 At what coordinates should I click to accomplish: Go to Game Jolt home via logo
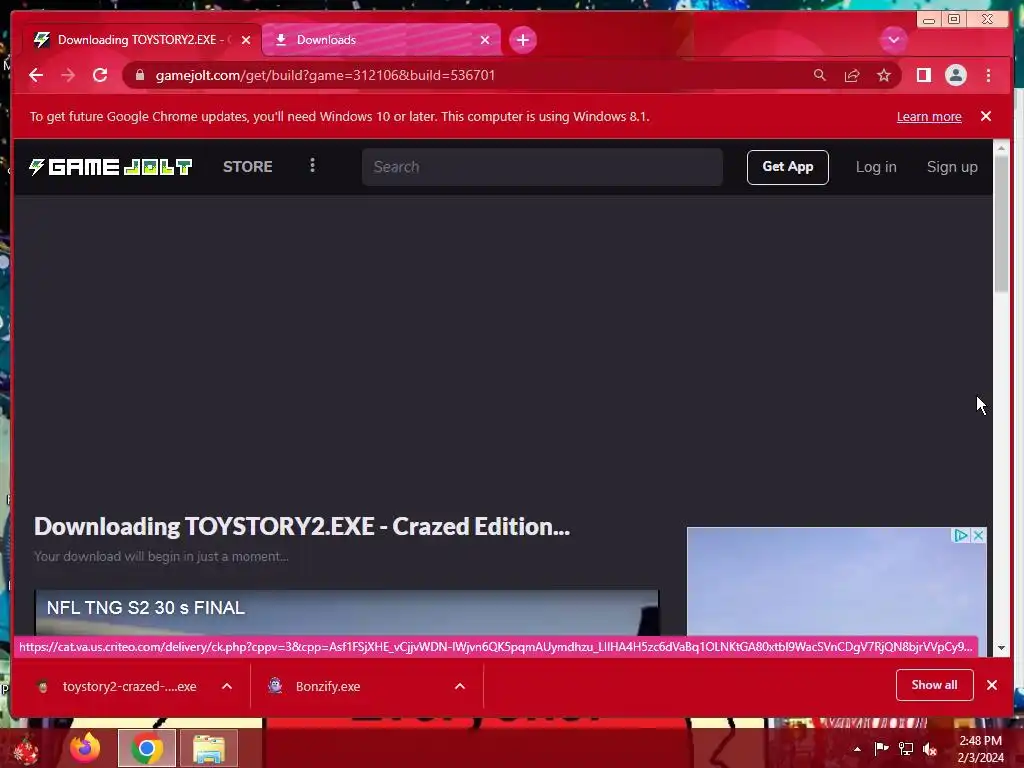(x=110, y=167)
